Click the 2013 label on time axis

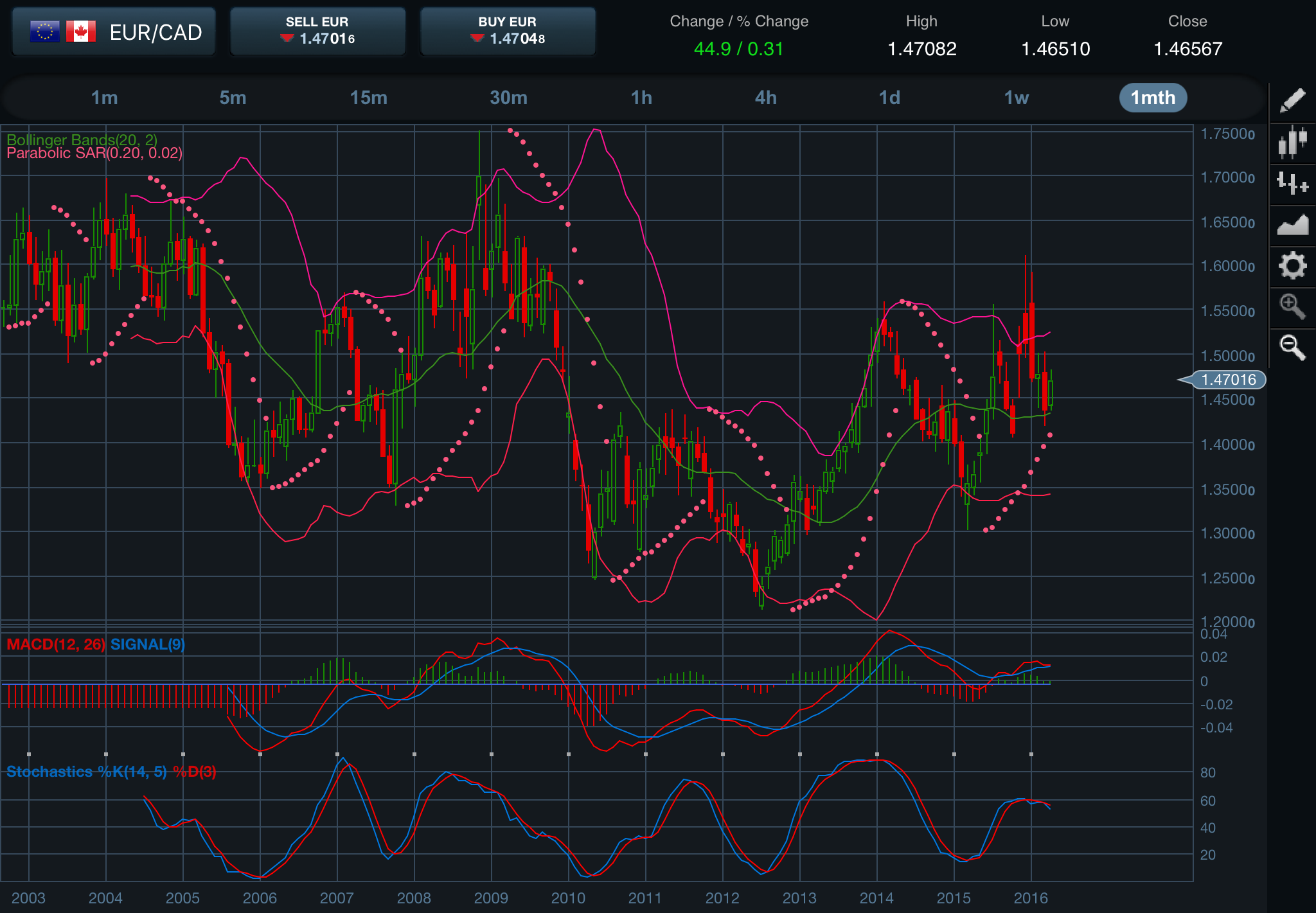[x=799, y=898]
